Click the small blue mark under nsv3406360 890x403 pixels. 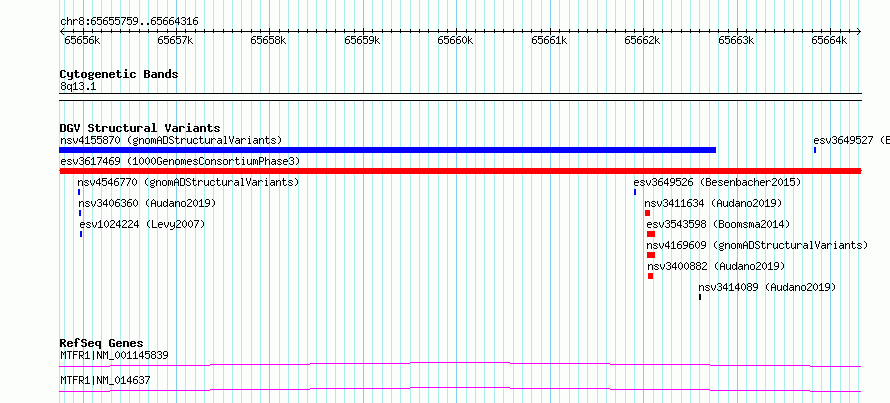point(80,213)
